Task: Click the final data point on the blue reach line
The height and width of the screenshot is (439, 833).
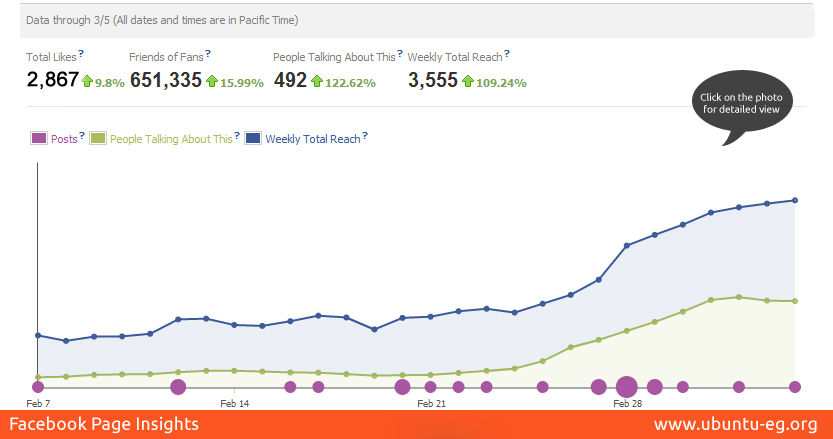Action: point(795,200)
